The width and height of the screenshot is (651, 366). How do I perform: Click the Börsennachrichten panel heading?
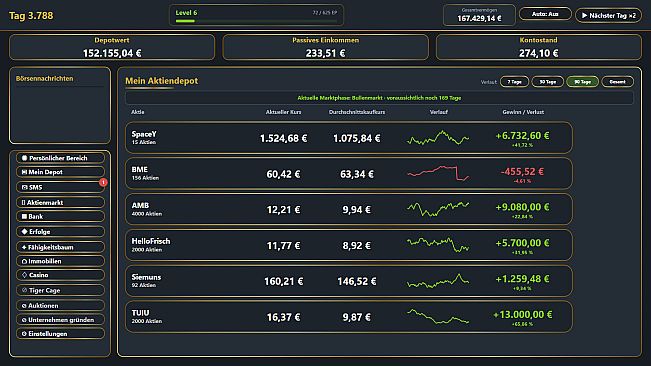[x=44, y=78]
